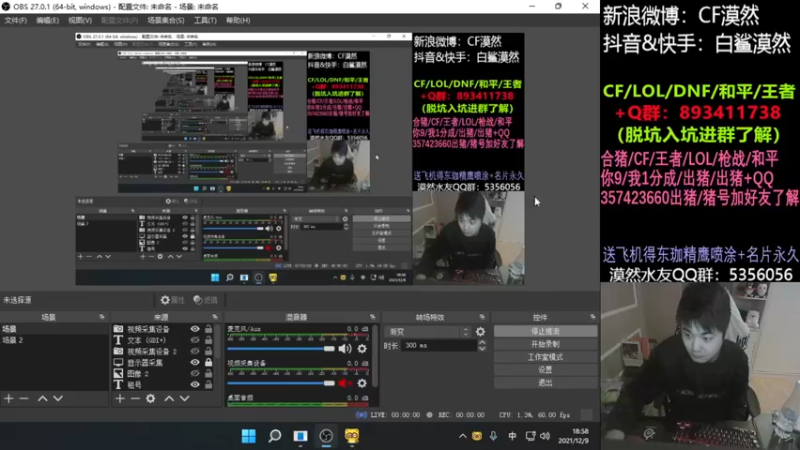This screenshot has height=450, width=800.
Task: Toggle the lock on the 视频采集设备 source
Action: click(x=208, y=329)
